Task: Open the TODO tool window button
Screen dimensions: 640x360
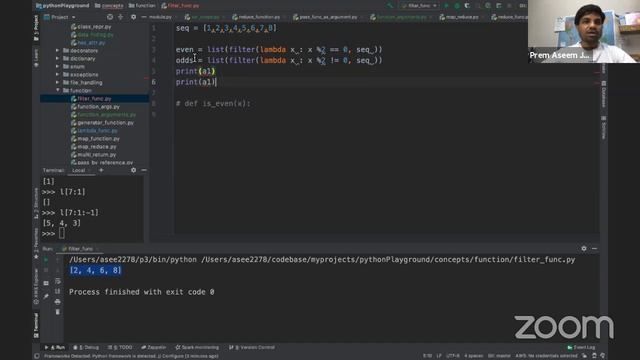Action: coord(120,347)
